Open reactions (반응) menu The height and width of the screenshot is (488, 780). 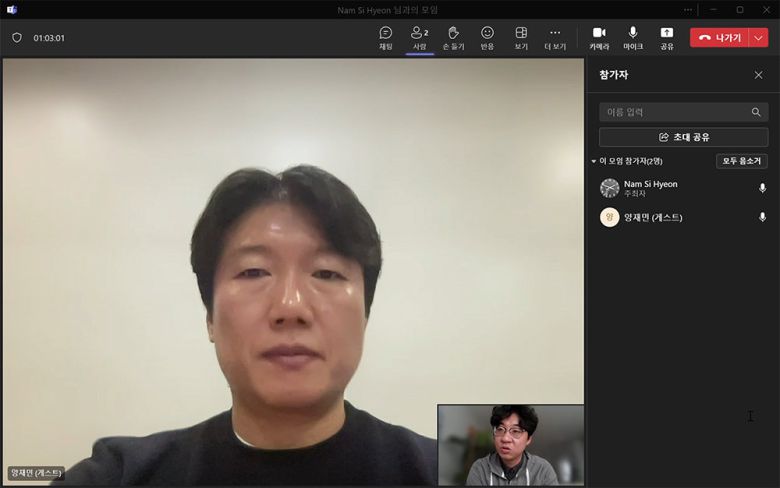coord(487,38)
